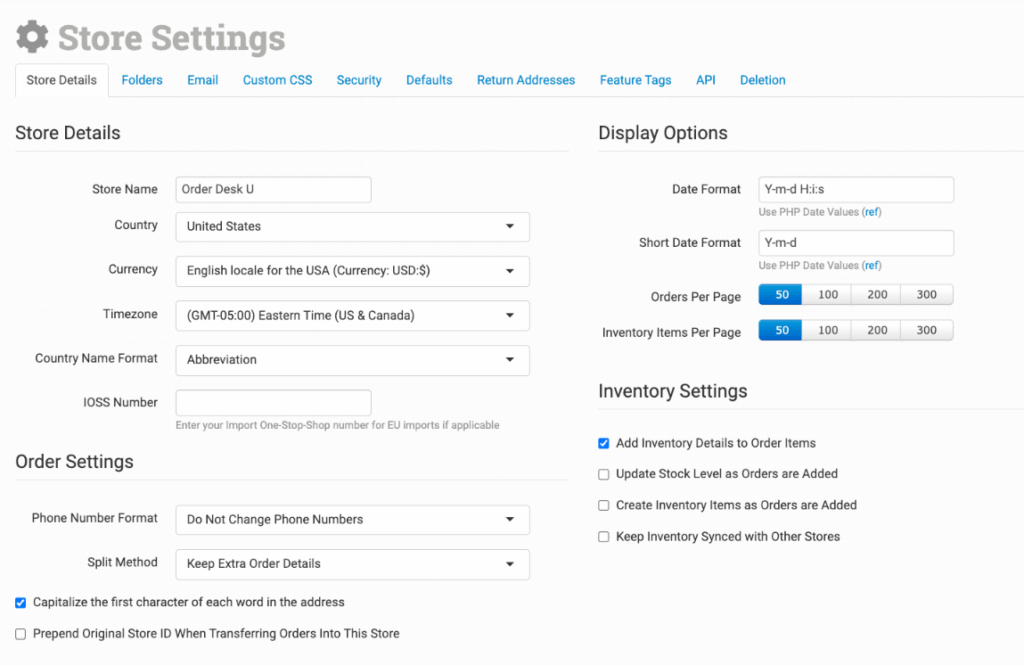Viewport: 1024px width, 665px height.
Task: Click the Store Name input field
Action: tap(273, 190)
